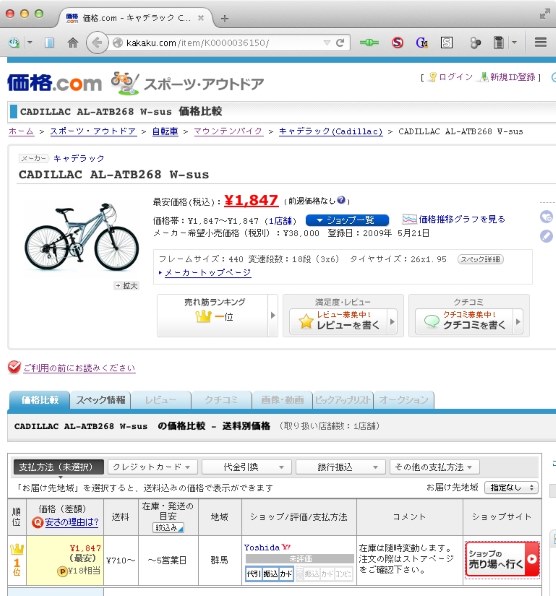This screenshot has width=556, height=596.
Task: Open the browser hamburger menu
Action: coord(540,42)
